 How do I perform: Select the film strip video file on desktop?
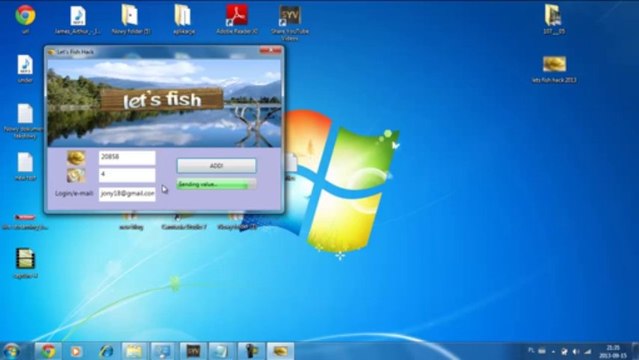click(25, 263)
